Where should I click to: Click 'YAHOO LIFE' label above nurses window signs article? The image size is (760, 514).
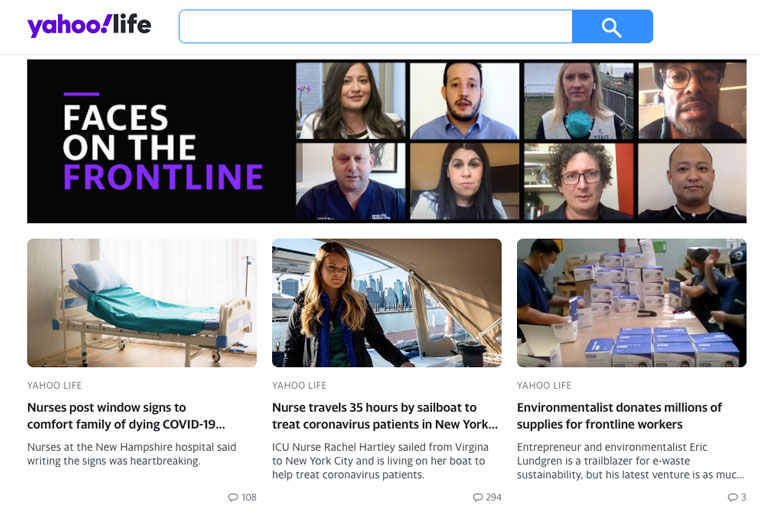coord(54,386)
